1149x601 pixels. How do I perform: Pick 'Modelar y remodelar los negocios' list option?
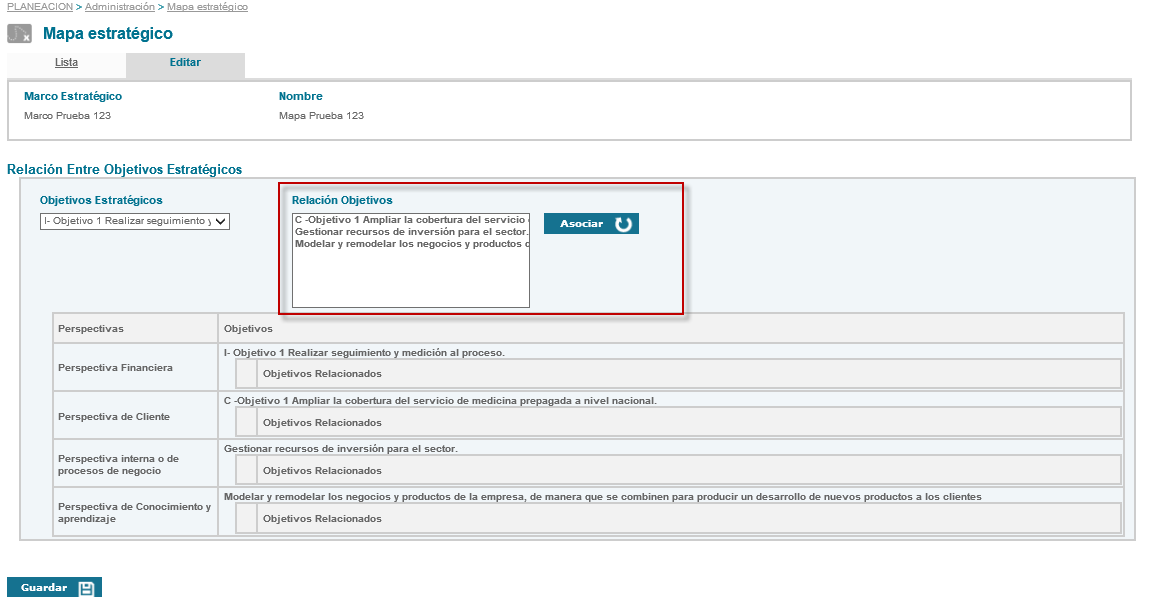click(410, 243)
